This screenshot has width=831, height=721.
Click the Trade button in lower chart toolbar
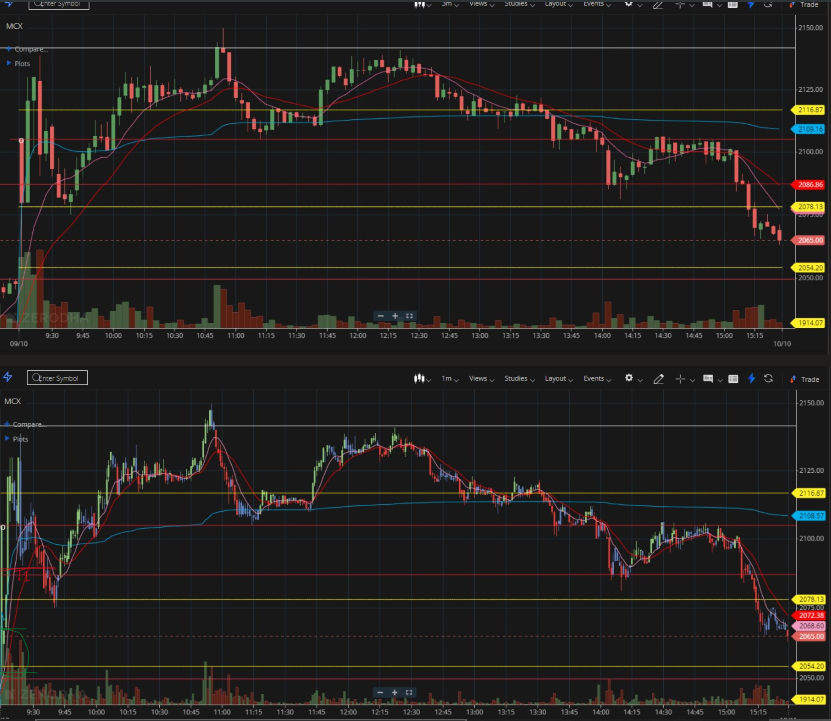coord(805,379)
